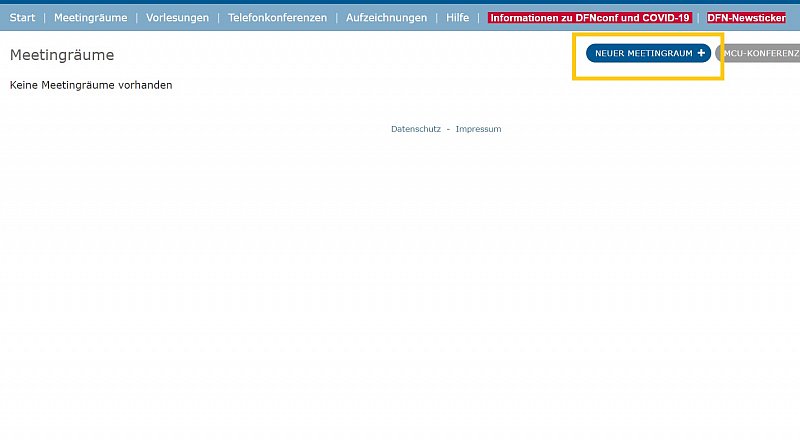Click the MCU-Konferenz button
The width and height of the screenshot is (800, 442).
758,53
